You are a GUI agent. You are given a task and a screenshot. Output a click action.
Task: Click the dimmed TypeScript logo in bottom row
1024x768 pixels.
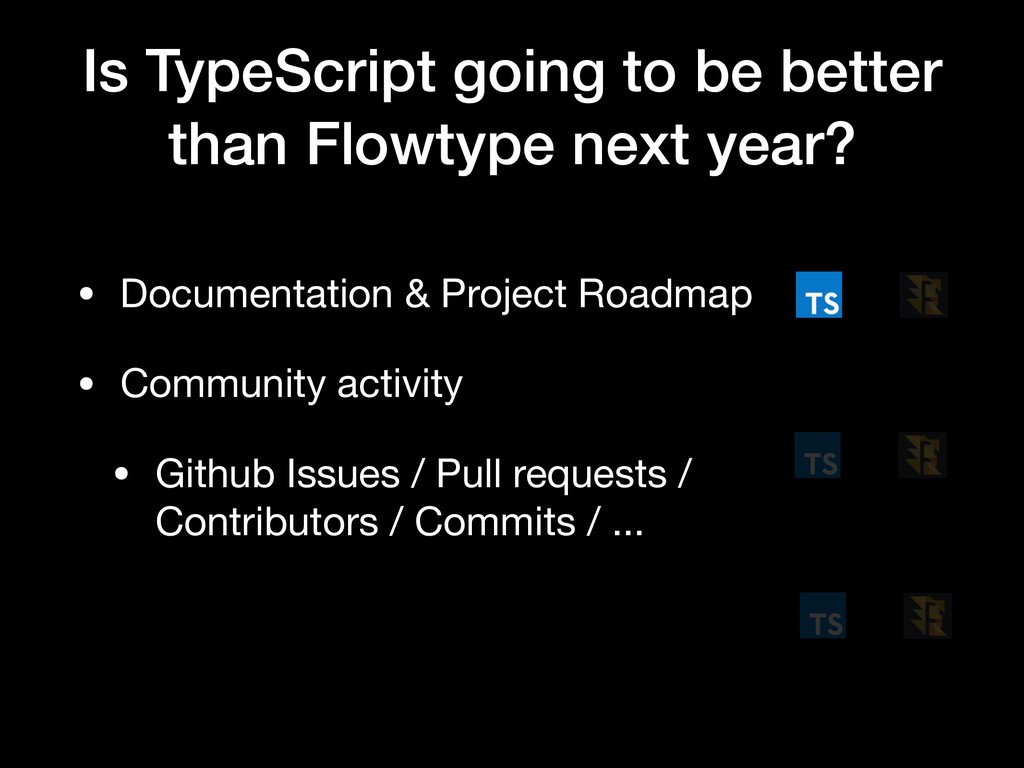tap(823, 615)
